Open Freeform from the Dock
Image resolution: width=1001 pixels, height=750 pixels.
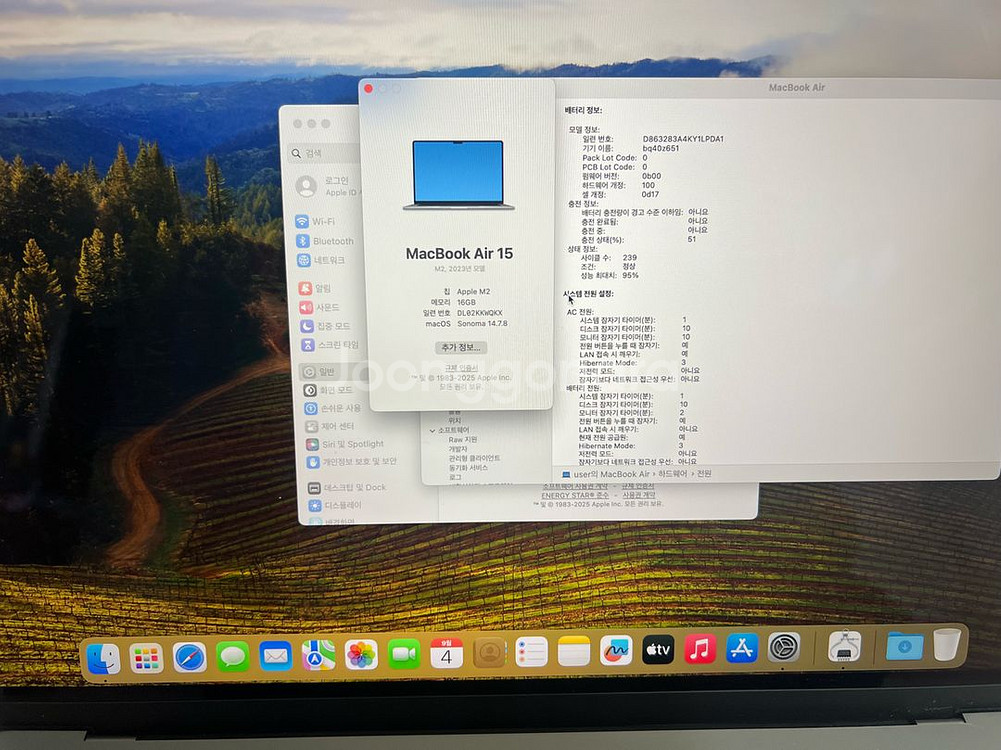(615, 650)
